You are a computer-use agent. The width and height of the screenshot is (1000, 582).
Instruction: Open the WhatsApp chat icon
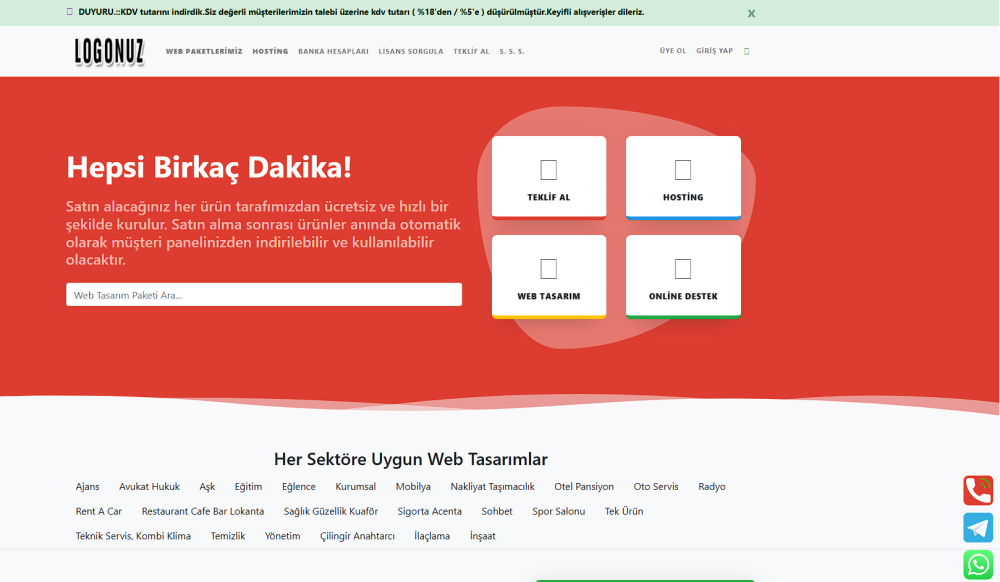click(x=978, y=565)
